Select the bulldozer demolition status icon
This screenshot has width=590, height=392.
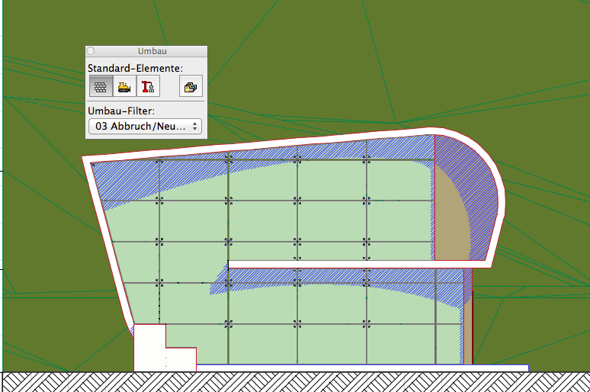pyautogui.click(x=124, y=86)
